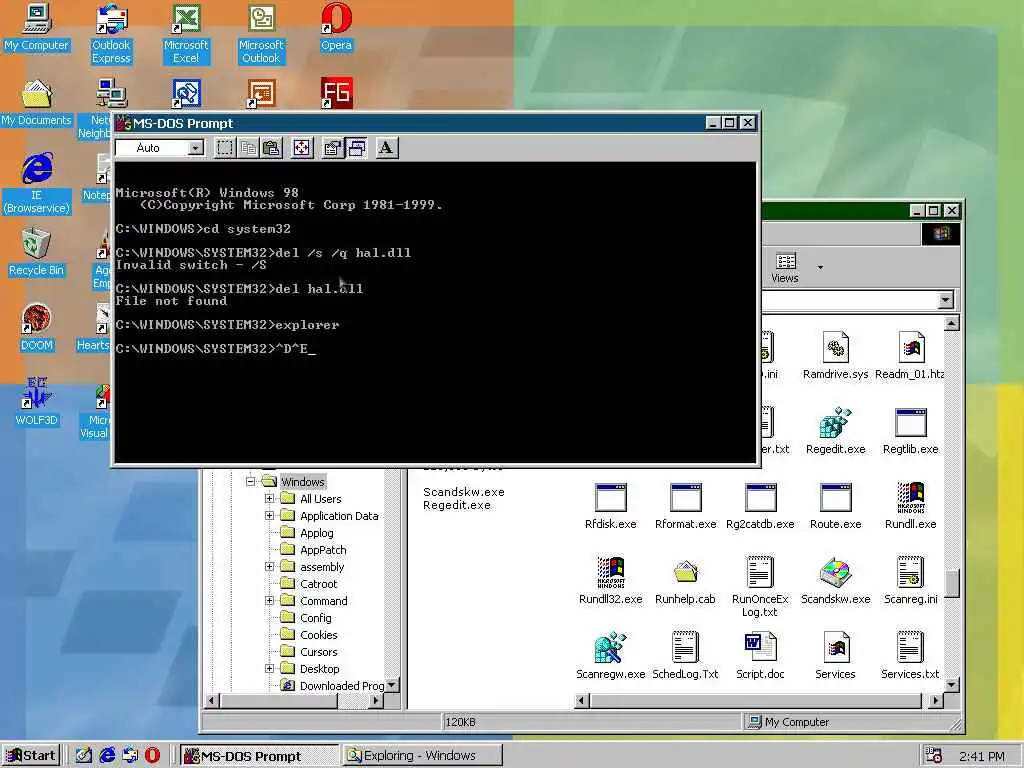
Task: Open the Auto font size dropdown
Action: (x=195, y=148)
